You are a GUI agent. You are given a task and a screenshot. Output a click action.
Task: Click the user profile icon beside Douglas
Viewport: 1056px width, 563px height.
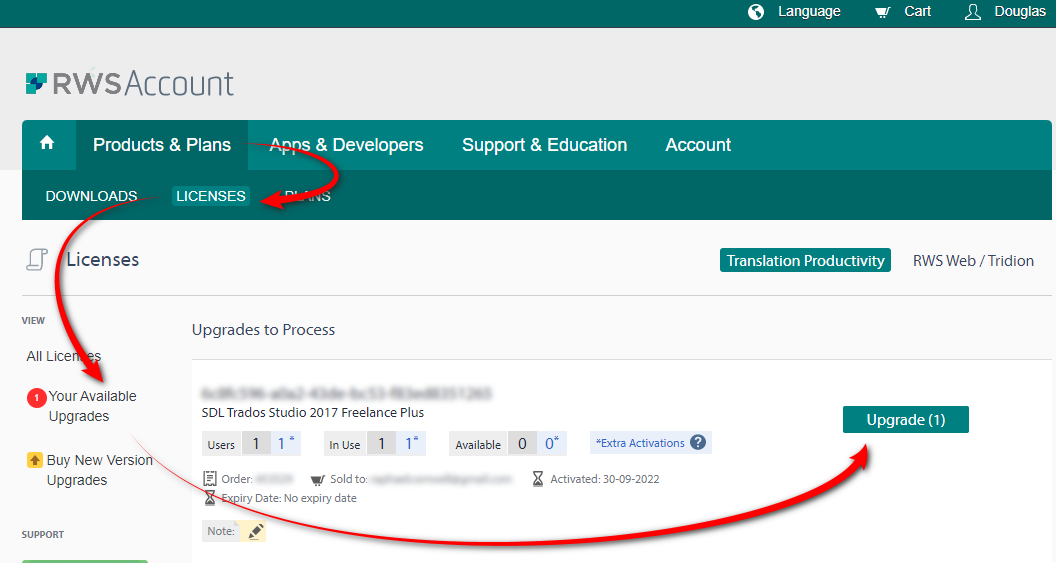coord(972,12)
